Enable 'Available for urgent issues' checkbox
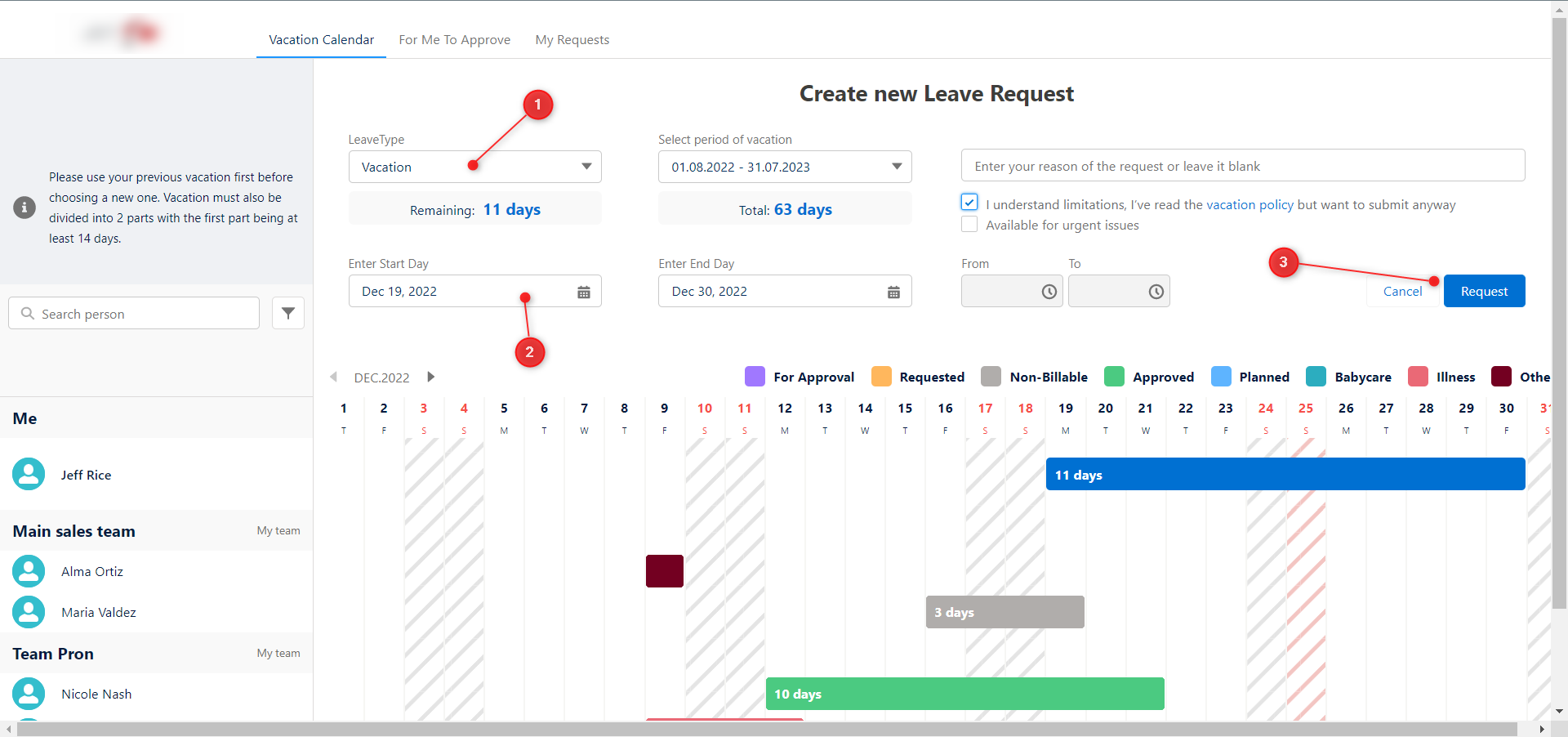1568x737 pixels. tap(969, 224)
